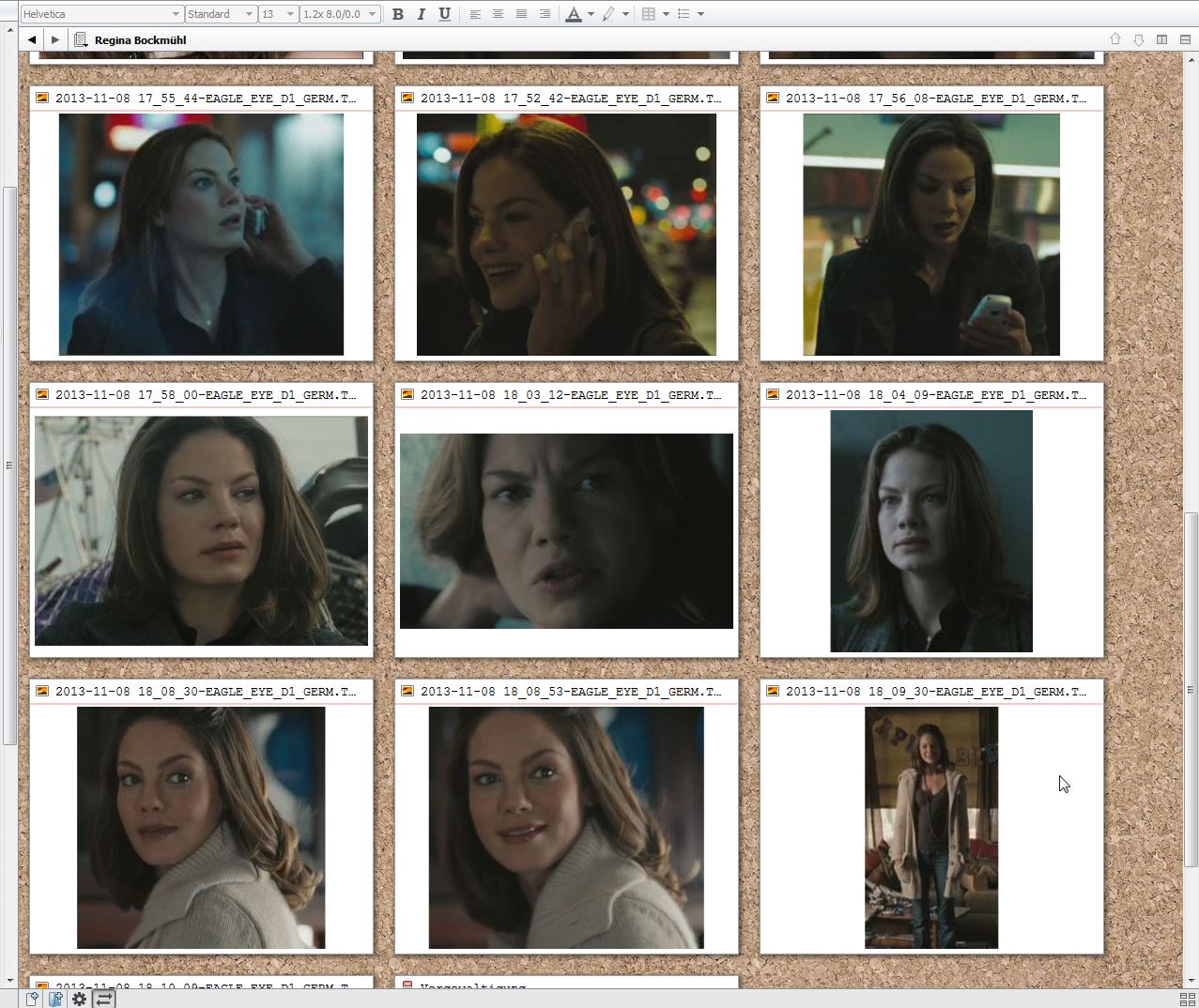Go up to previous document arrow

tap(1115, 39)
